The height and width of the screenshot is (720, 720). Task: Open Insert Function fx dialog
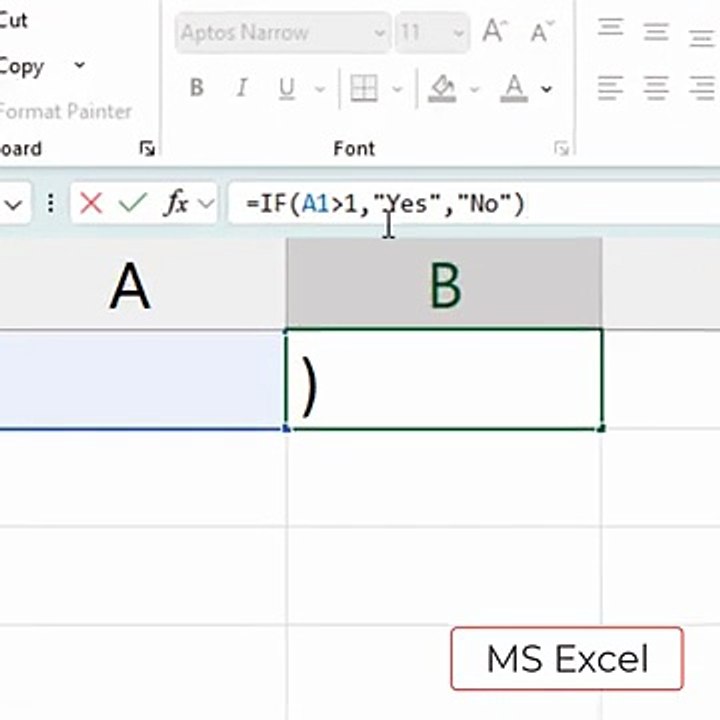pyautogui.click(x=177, y=202)
